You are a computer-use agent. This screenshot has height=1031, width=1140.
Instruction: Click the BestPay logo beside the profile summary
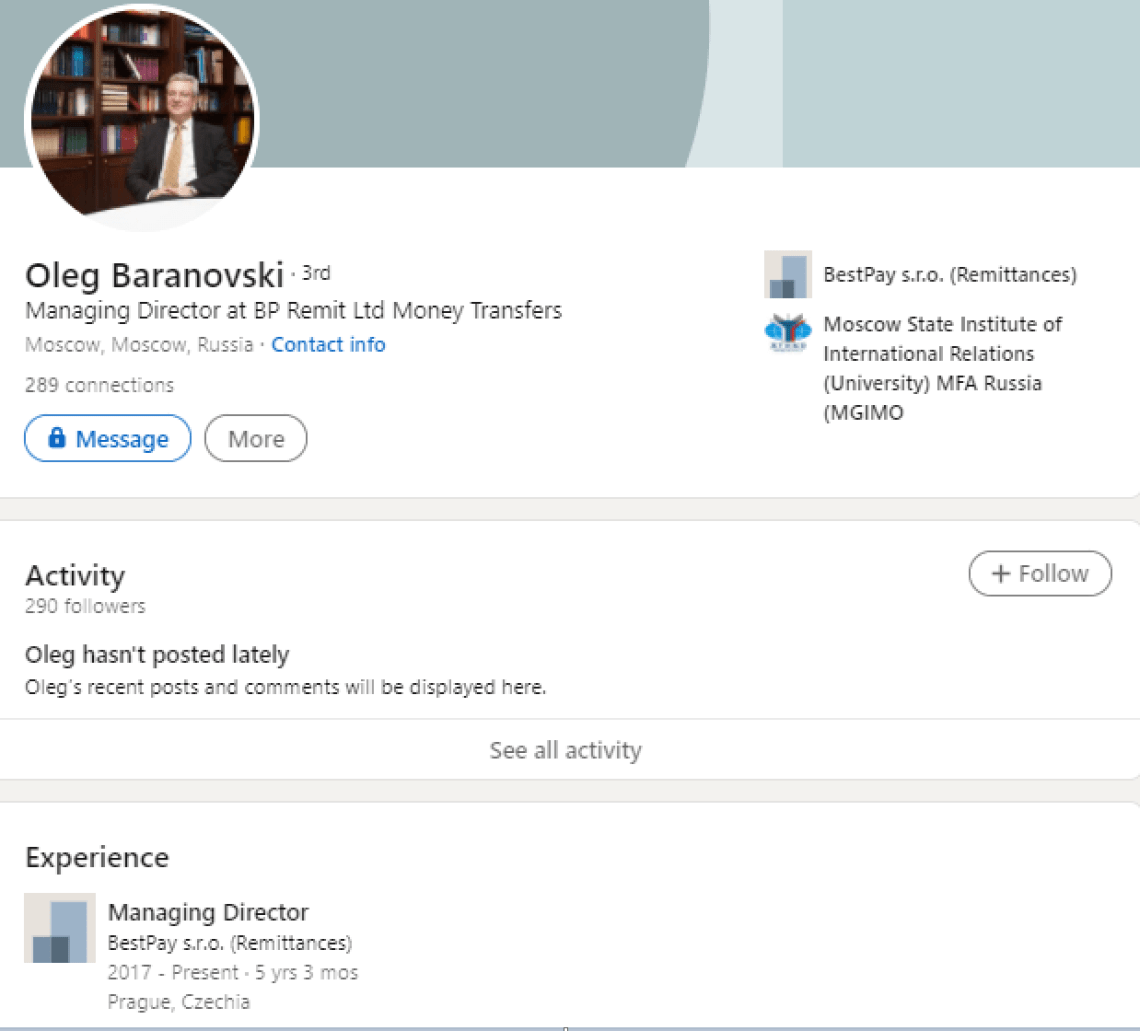[x=787, y=275]
